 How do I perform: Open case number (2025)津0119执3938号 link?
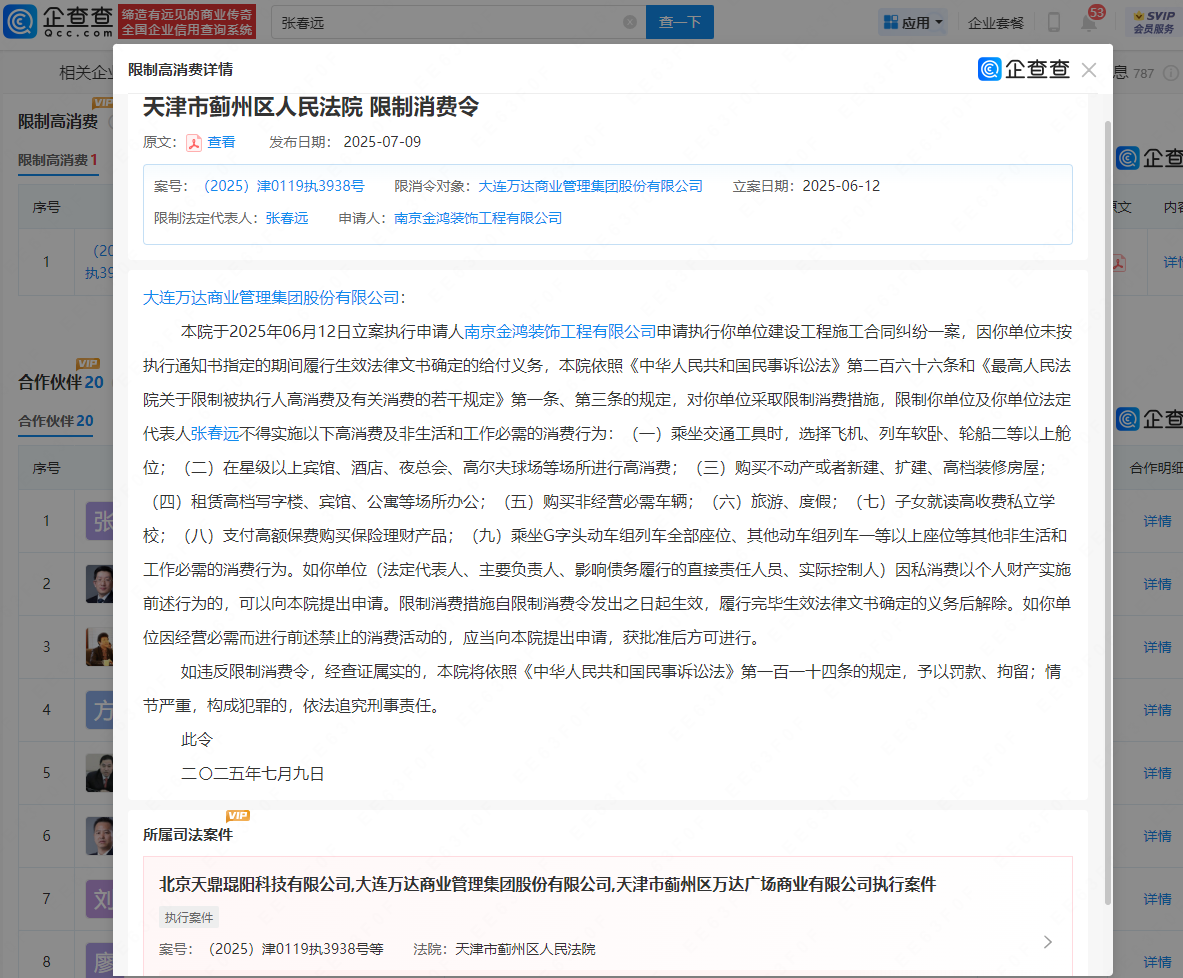[x=283, y=186]
